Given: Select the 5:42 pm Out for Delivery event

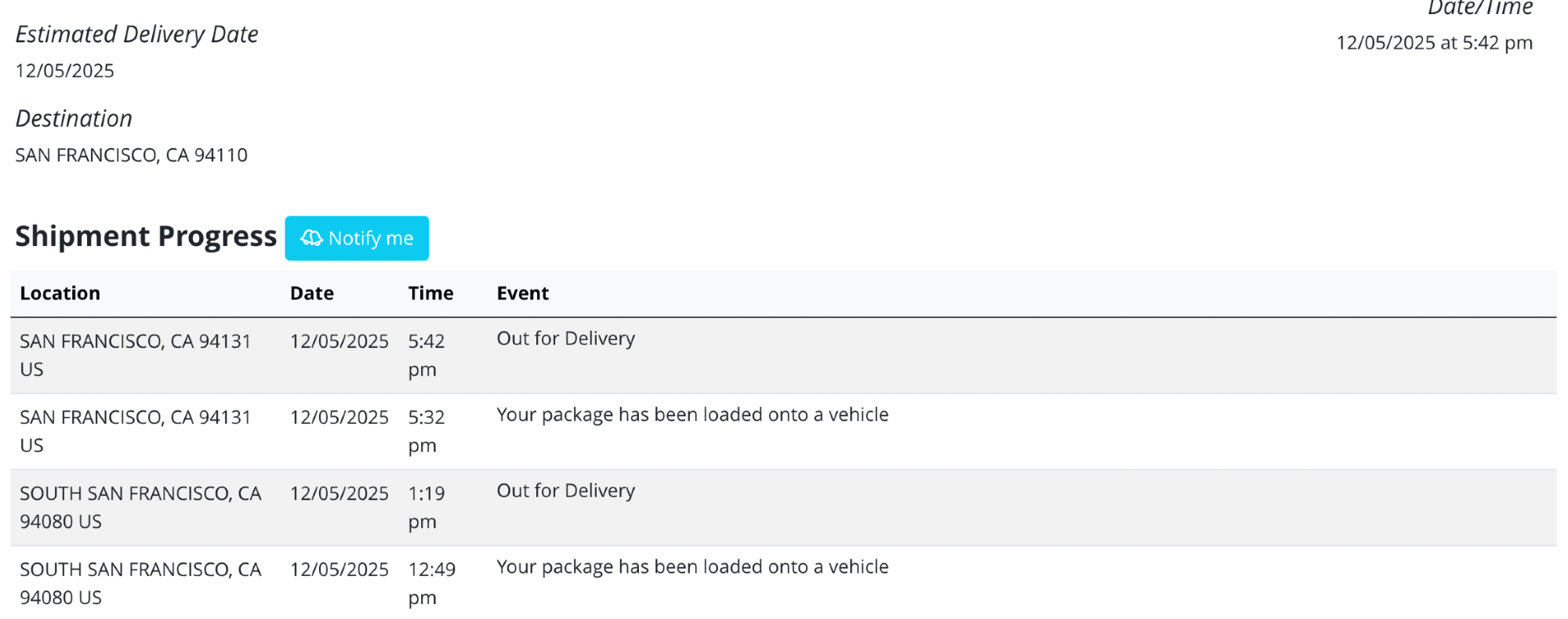Looking at the screenshot, I should [566, 338].
